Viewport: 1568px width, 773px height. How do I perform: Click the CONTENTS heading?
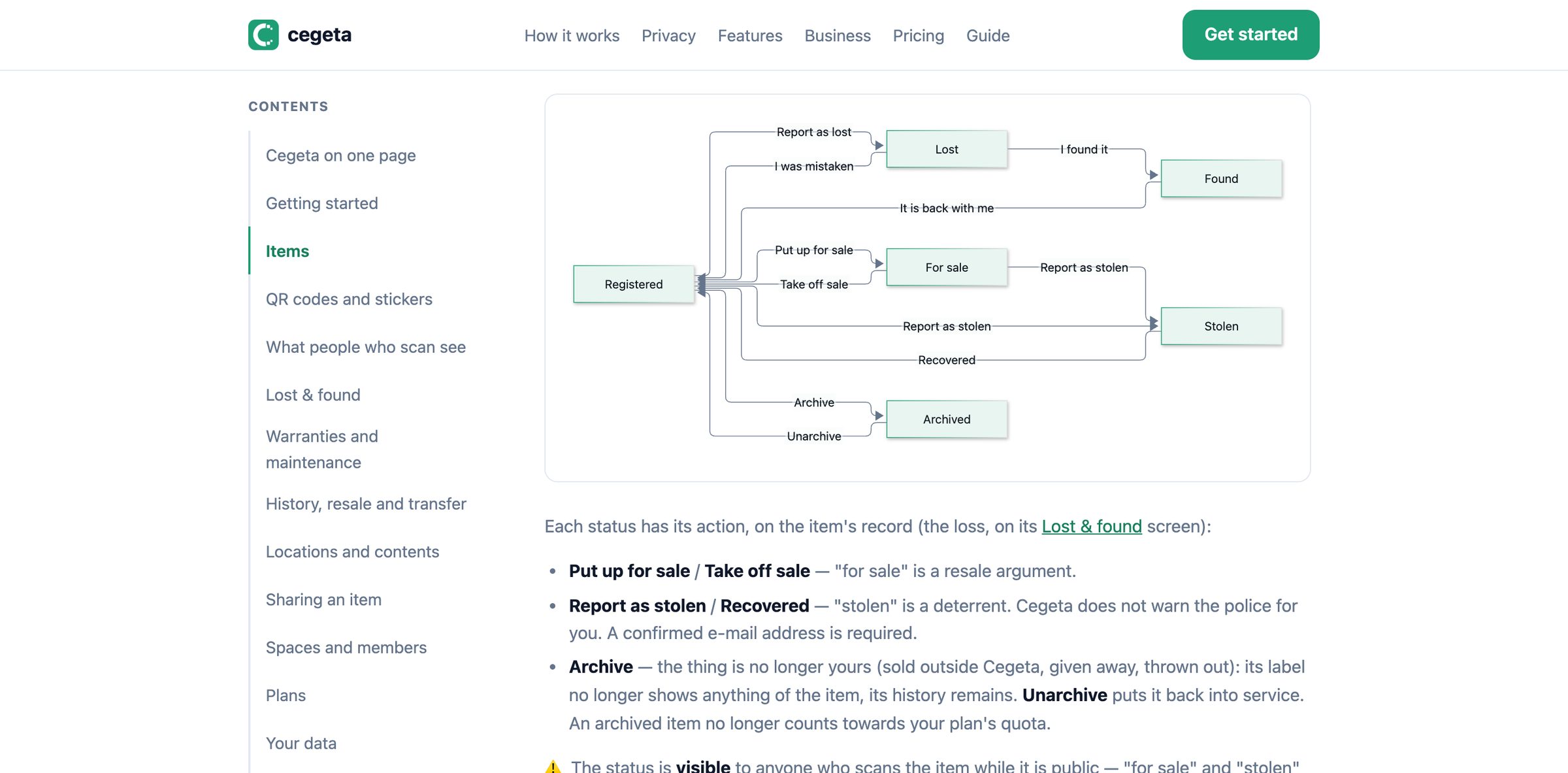tap(288, 107)
